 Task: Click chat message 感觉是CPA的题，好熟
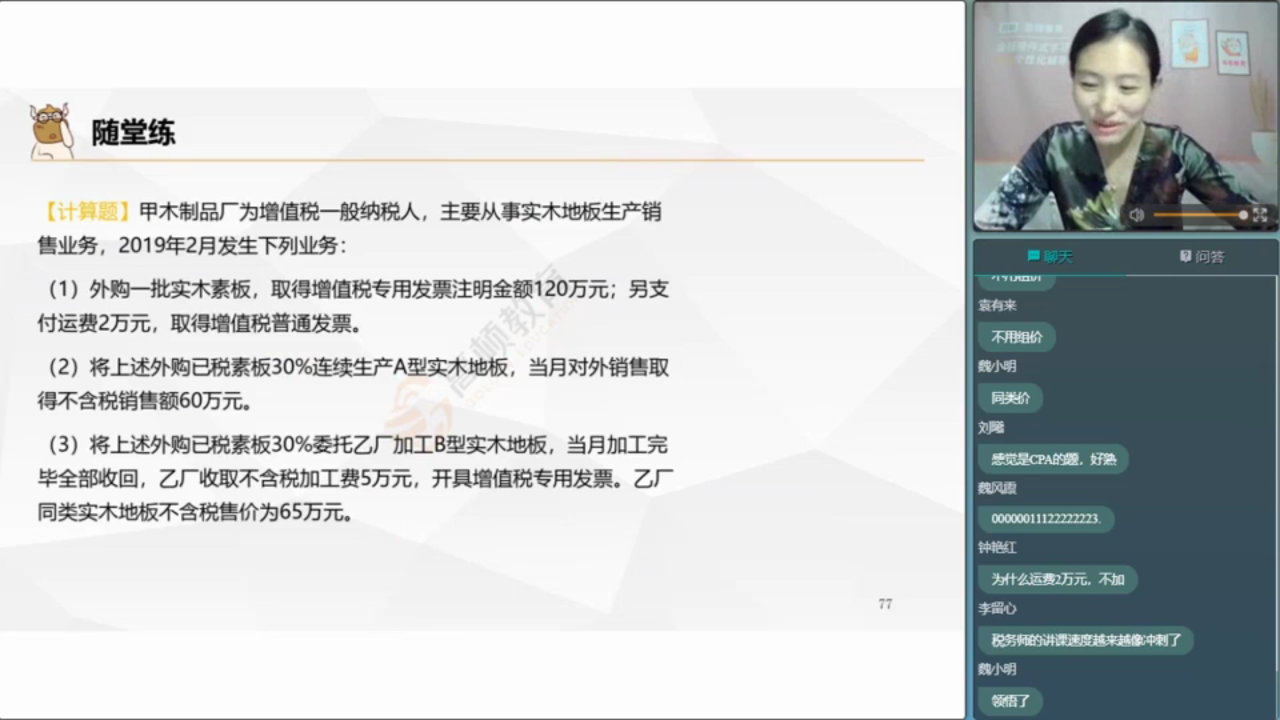1053,459
